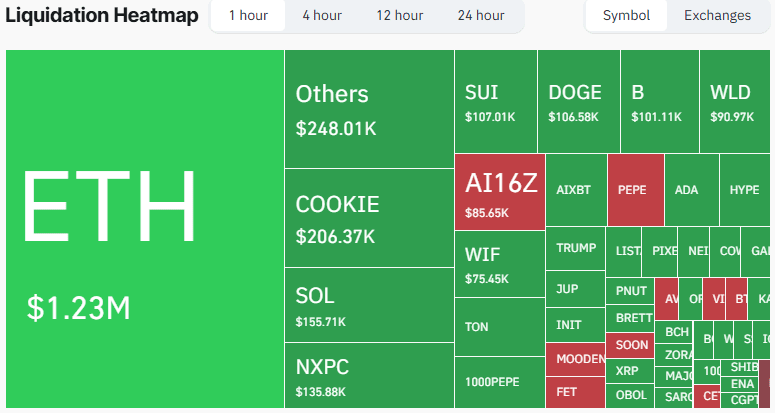Switch to the 4 hour timeframe
This screenshot has width=775, height=413.
(x=322, y=16)
